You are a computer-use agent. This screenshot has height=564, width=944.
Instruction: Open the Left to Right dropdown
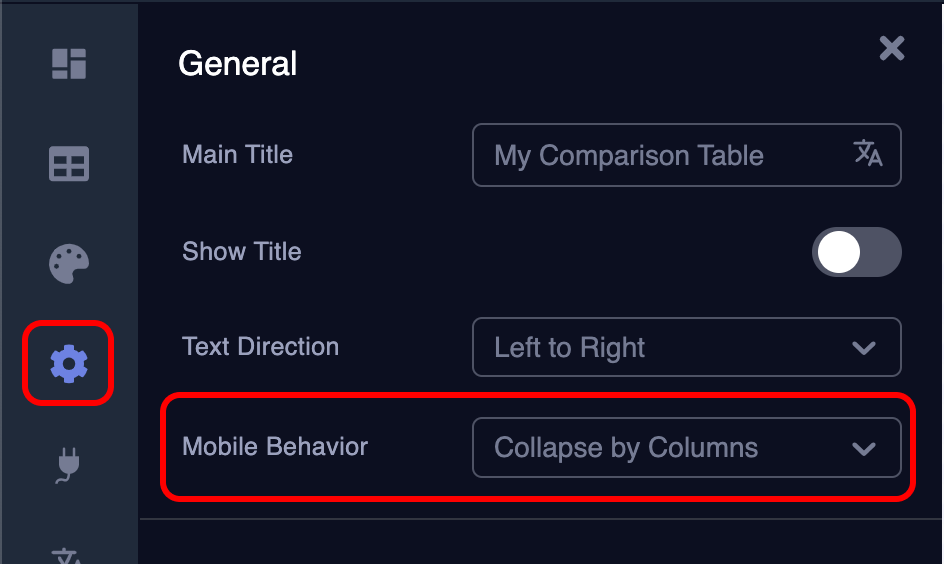pyautogui.click(x=686, y=347)
